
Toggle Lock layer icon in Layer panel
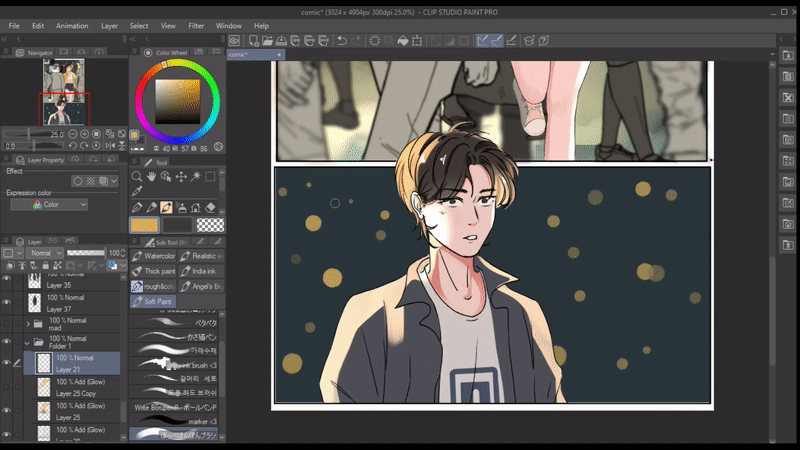[x=45, y=265]
